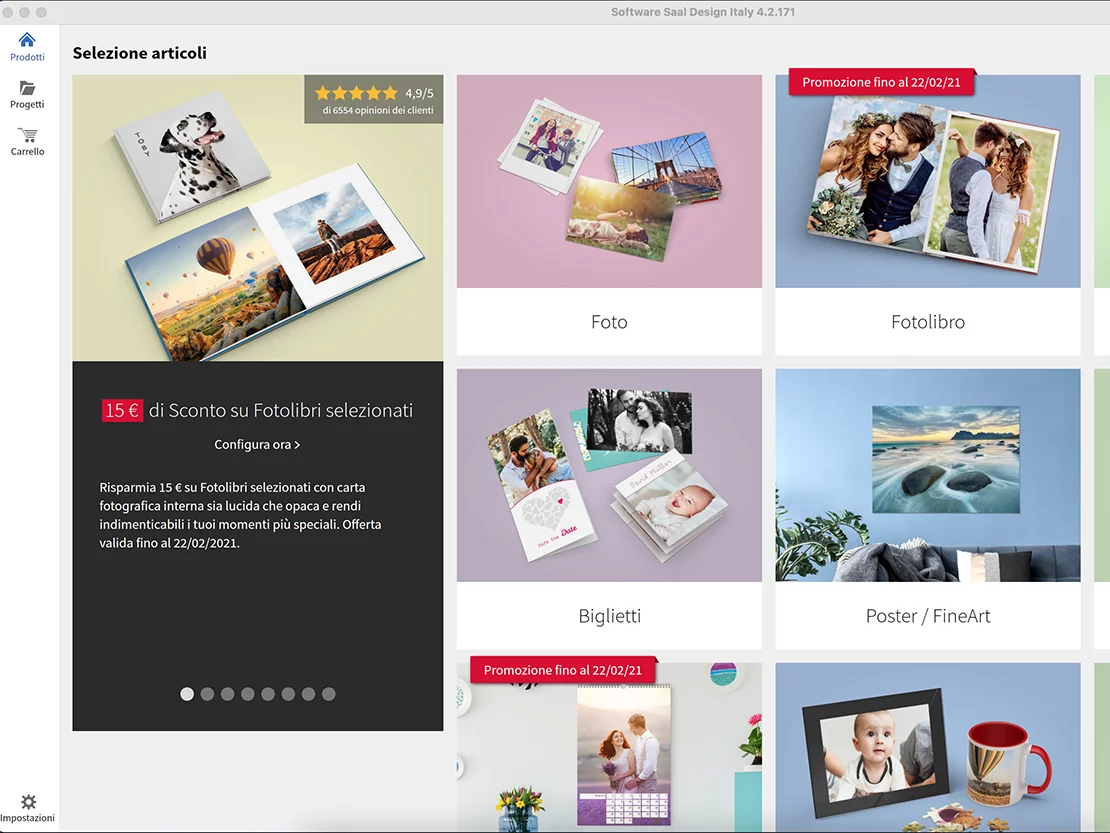
Task: Click the di Sconto su Fotolibri selezionati headline
Action: click(281, 410)
